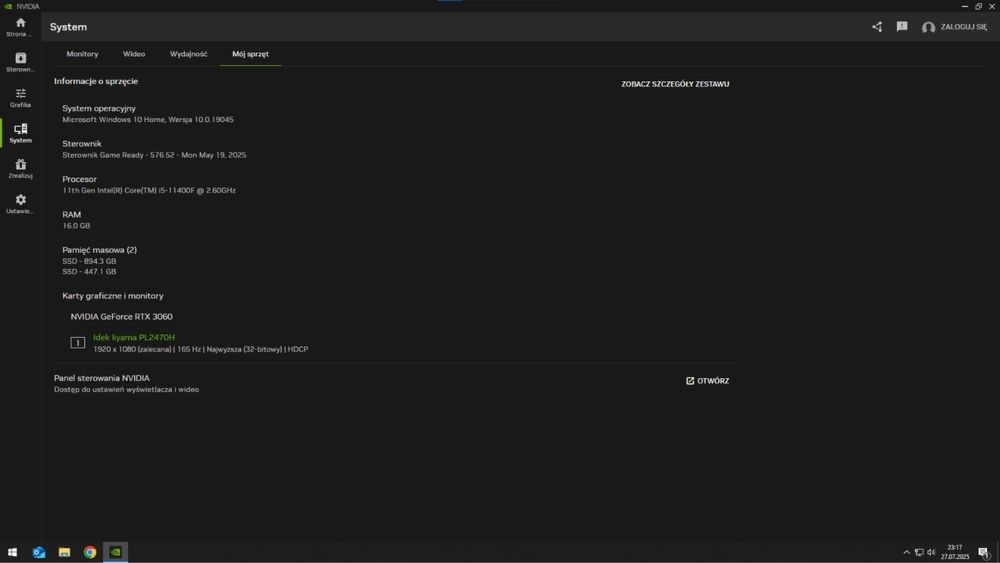
Task: Click ZOBACZ SZCZEGÓŁY ZESTAWU
Action: coord(675,84)
